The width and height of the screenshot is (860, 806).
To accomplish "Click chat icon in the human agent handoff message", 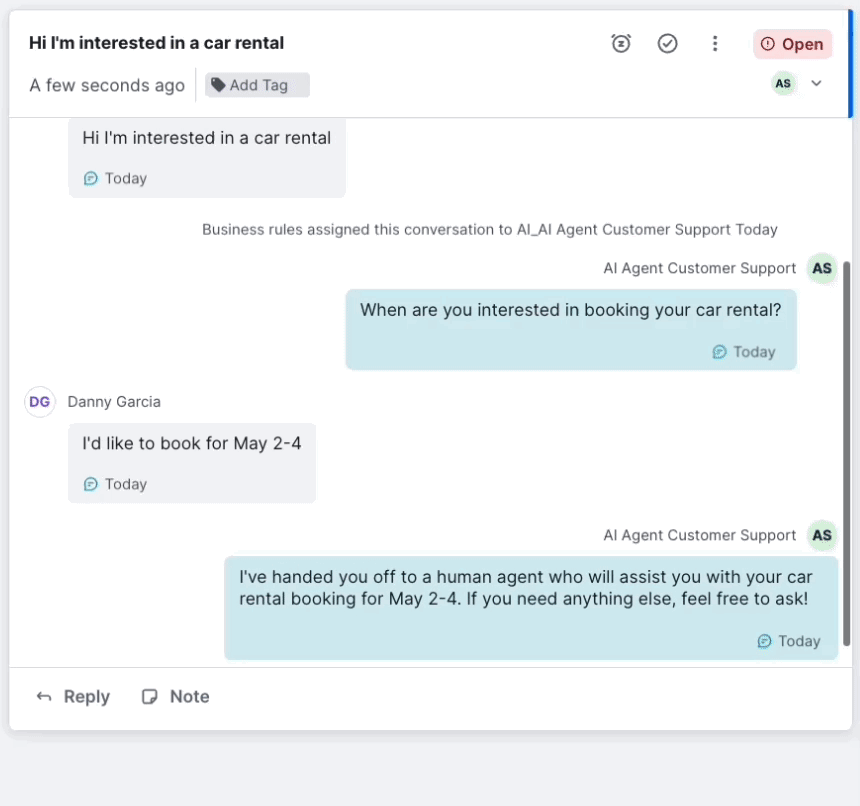I will click(765, 641).
